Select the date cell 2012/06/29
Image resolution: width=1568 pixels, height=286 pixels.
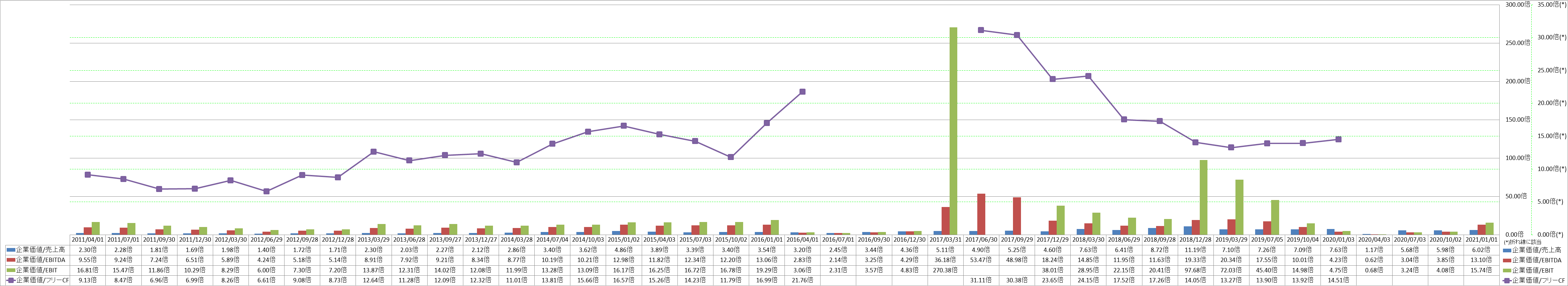pos(267,240)
